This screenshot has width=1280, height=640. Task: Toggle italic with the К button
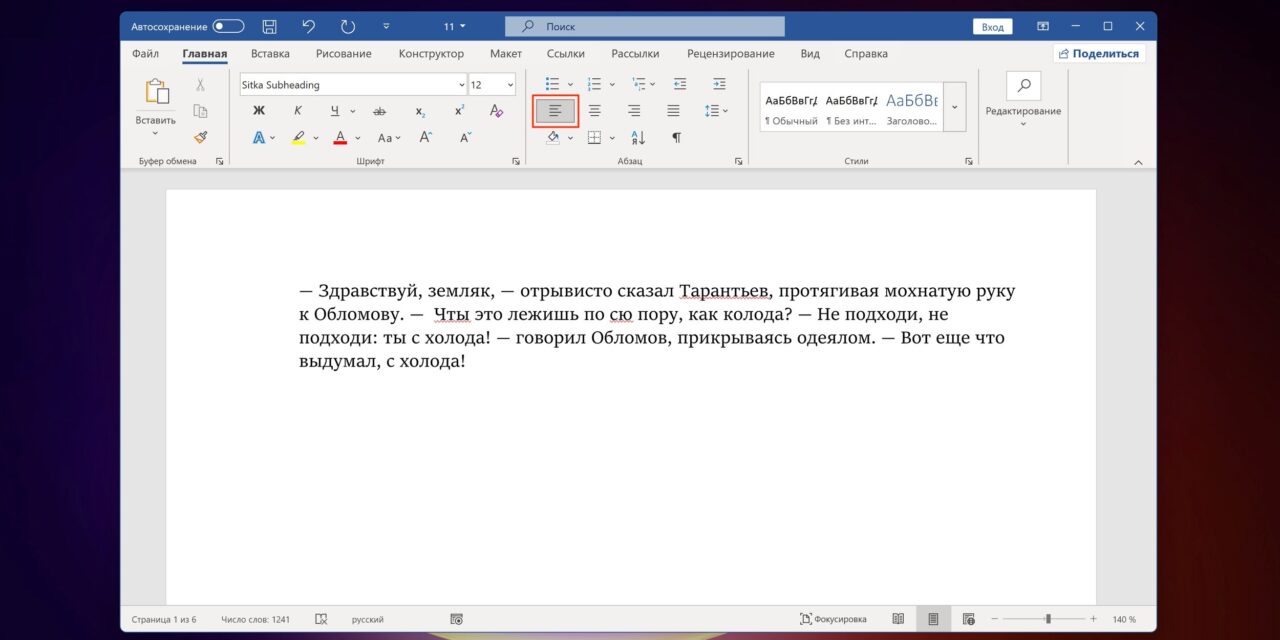click(x=297, y=111)
